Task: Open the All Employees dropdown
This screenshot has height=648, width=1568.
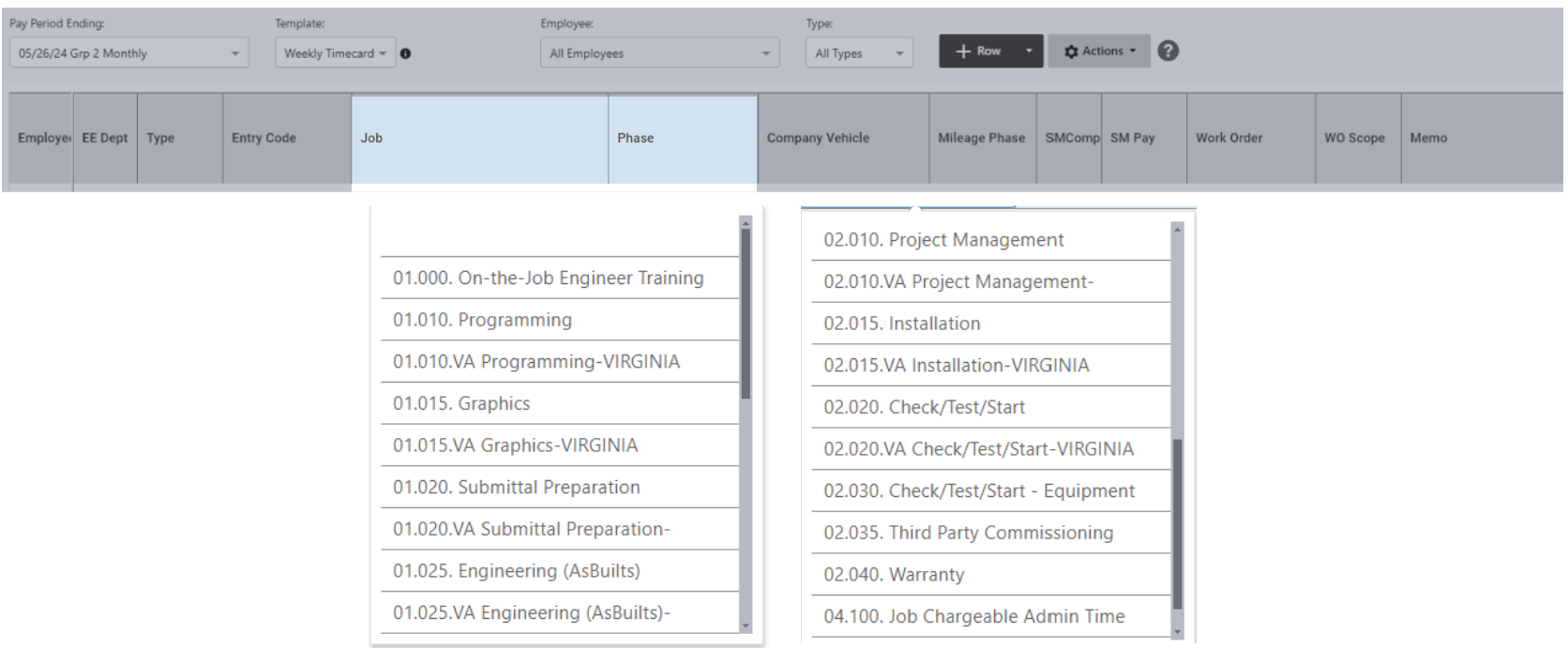Action: coord(659,53)
